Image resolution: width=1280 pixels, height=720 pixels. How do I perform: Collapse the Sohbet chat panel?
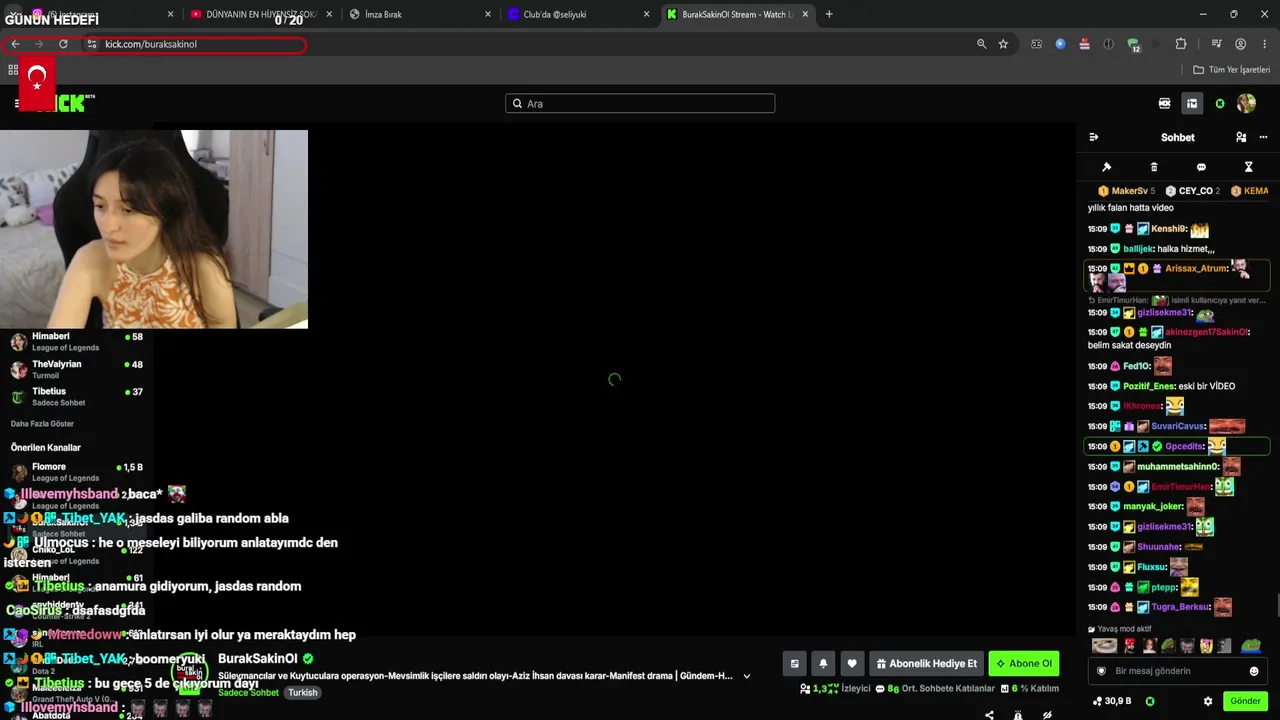click(1093, 137)
